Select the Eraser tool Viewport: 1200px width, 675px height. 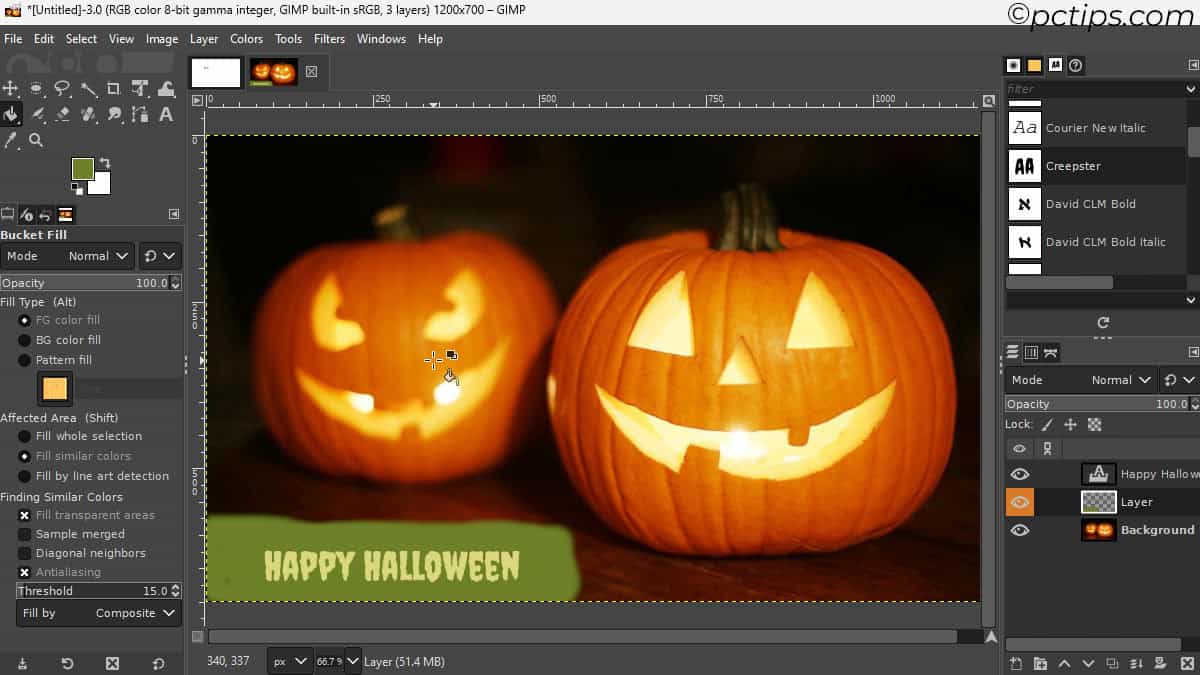point(63,115)
